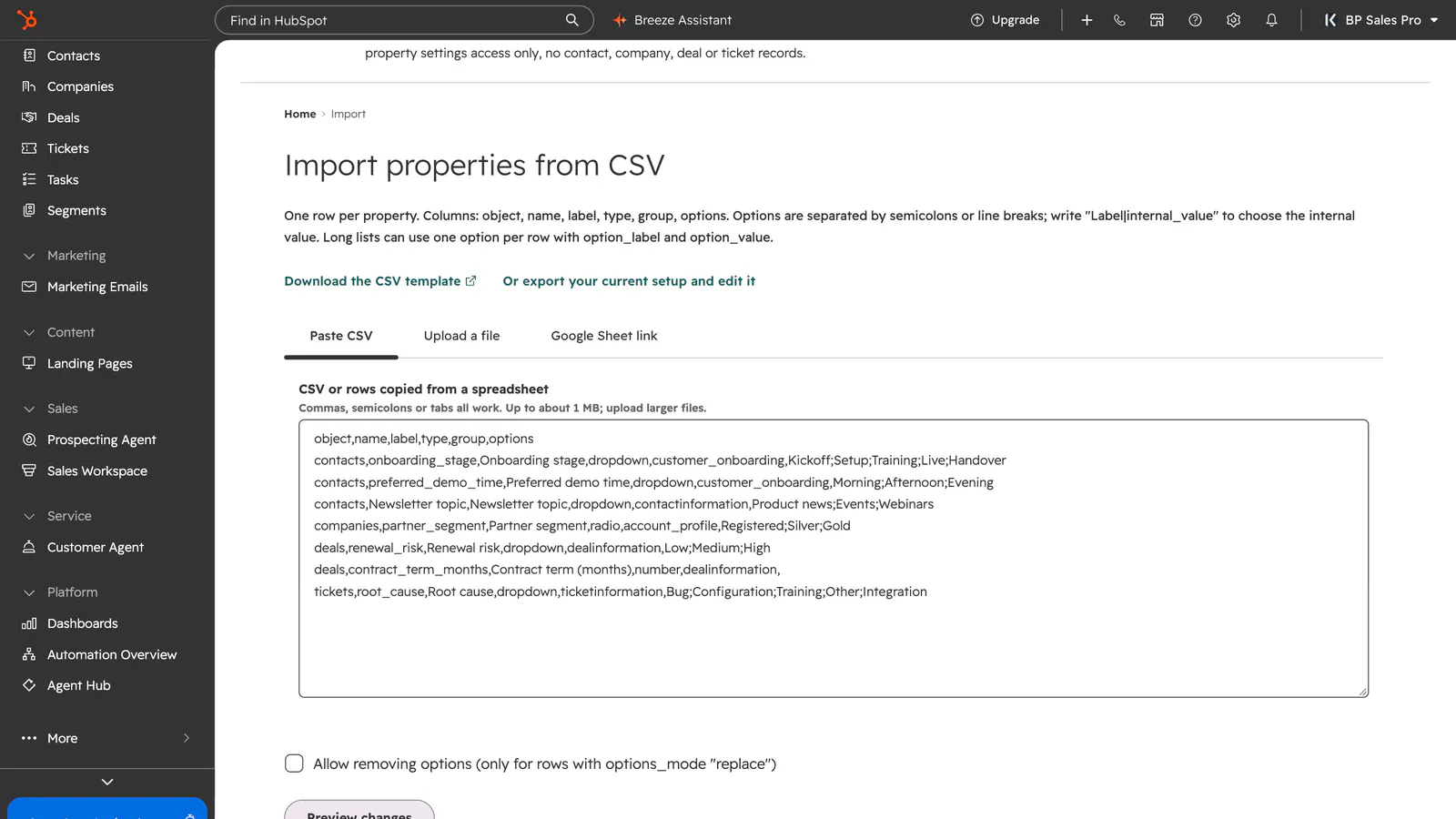Click the Companies sidebar icon

pyautogui.click(x=29, y=86)
